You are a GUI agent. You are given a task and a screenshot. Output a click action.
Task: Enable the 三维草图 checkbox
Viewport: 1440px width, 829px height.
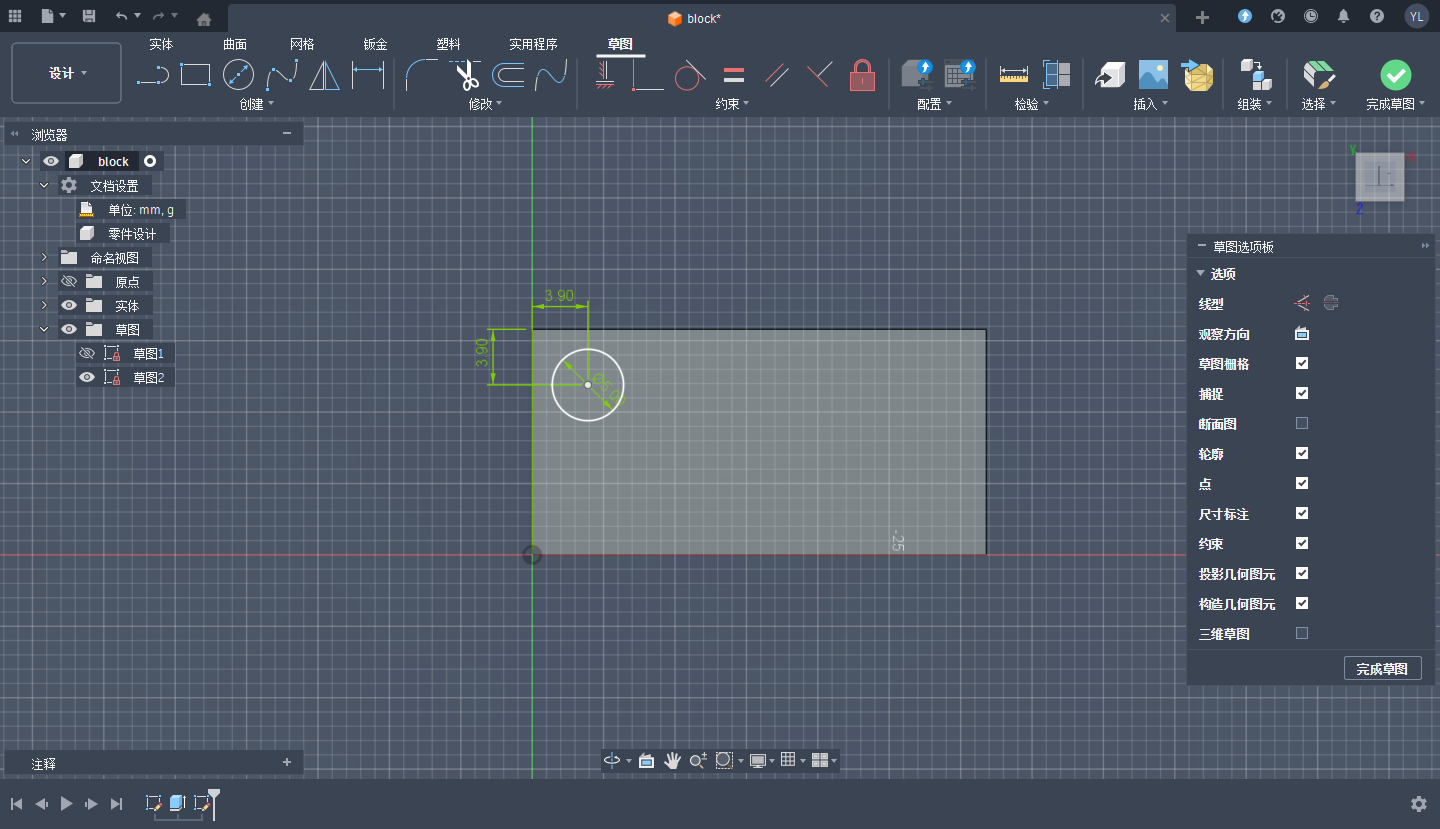click(x=1301, y=633)
